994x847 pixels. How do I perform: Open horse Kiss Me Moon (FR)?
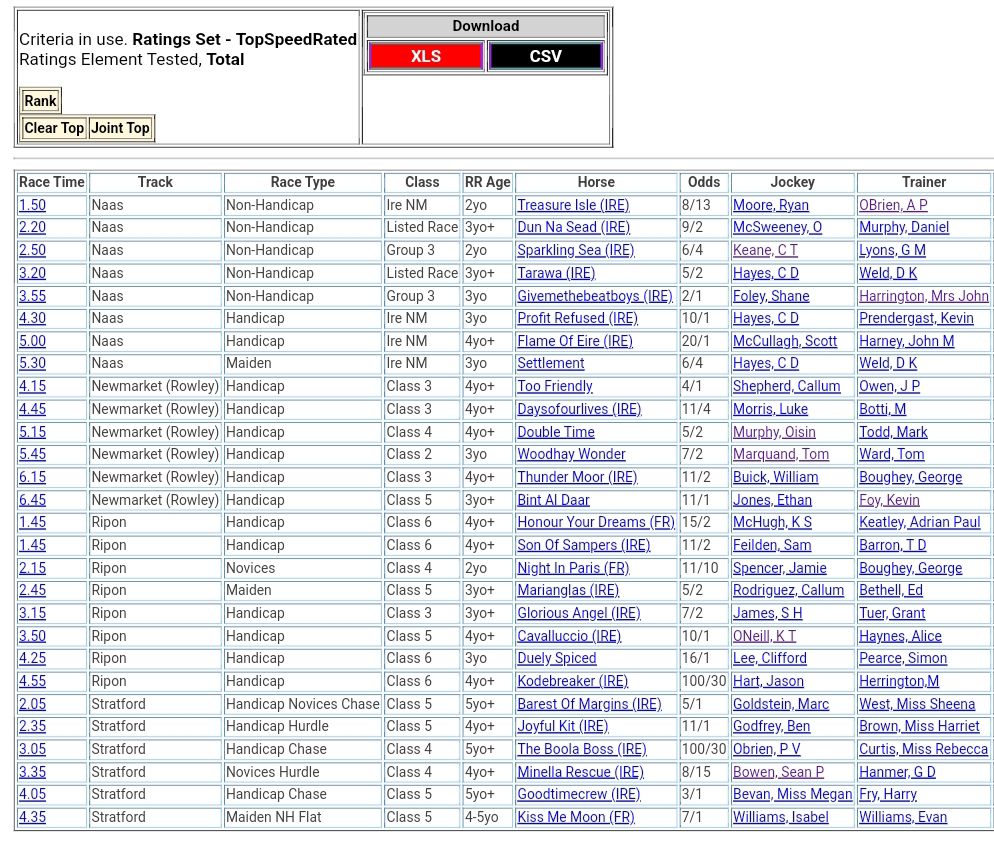tap(575, 817)
